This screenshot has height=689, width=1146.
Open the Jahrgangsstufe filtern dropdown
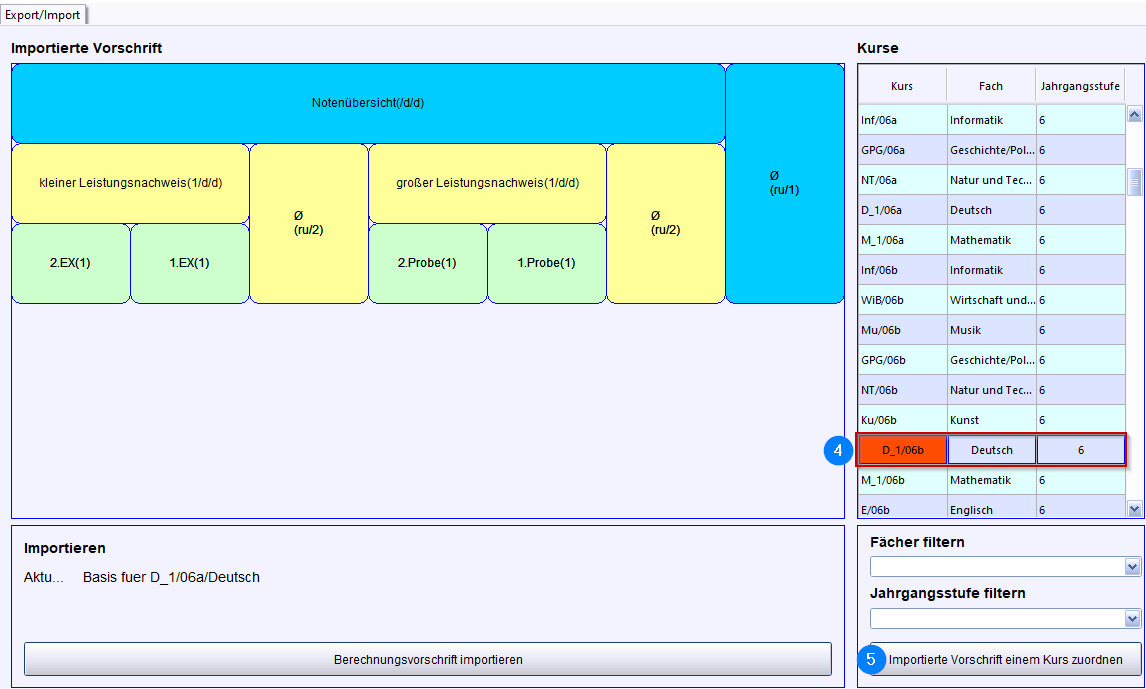coord(1132,619)
